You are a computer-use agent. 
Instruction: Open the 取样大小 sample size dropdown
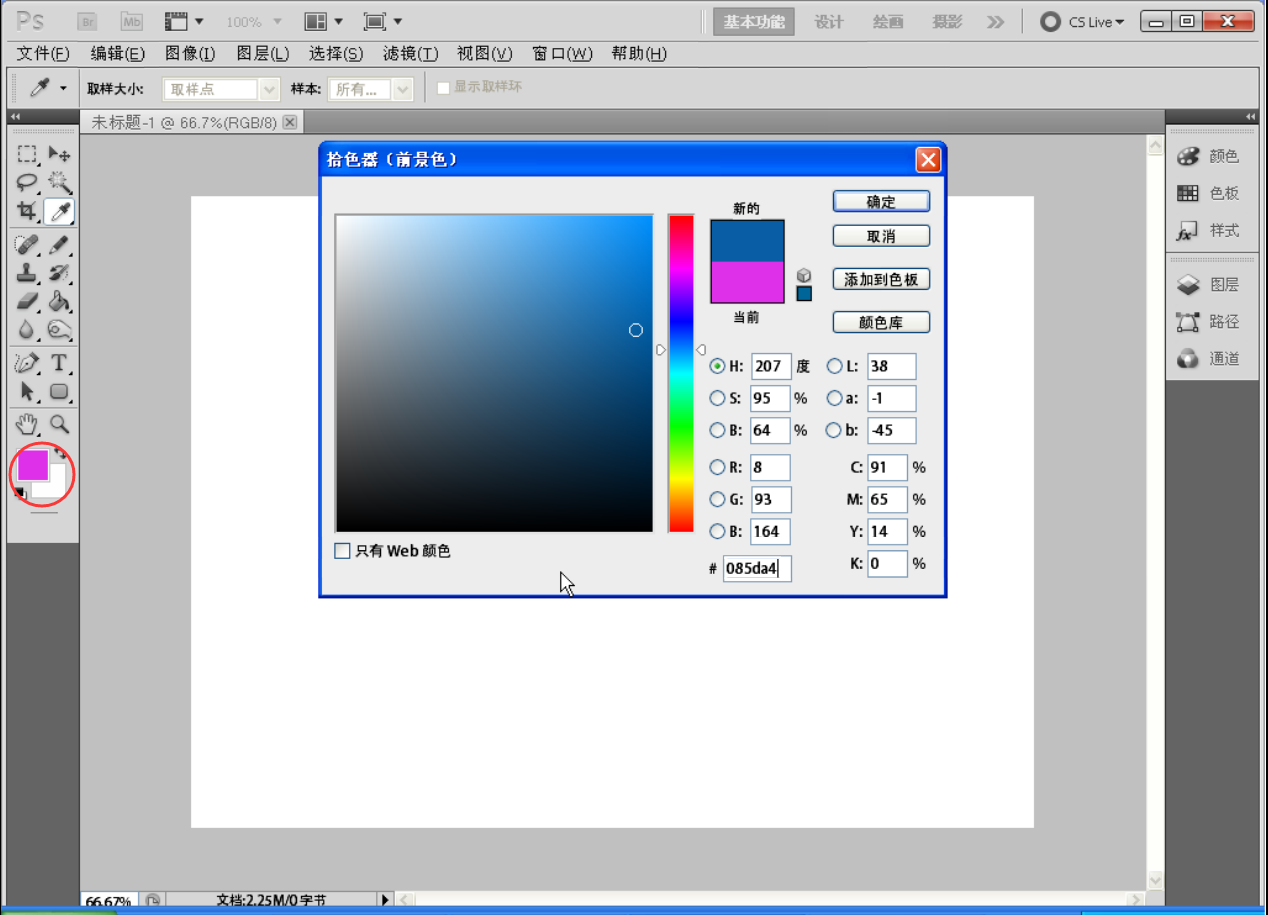click(220, 90)
